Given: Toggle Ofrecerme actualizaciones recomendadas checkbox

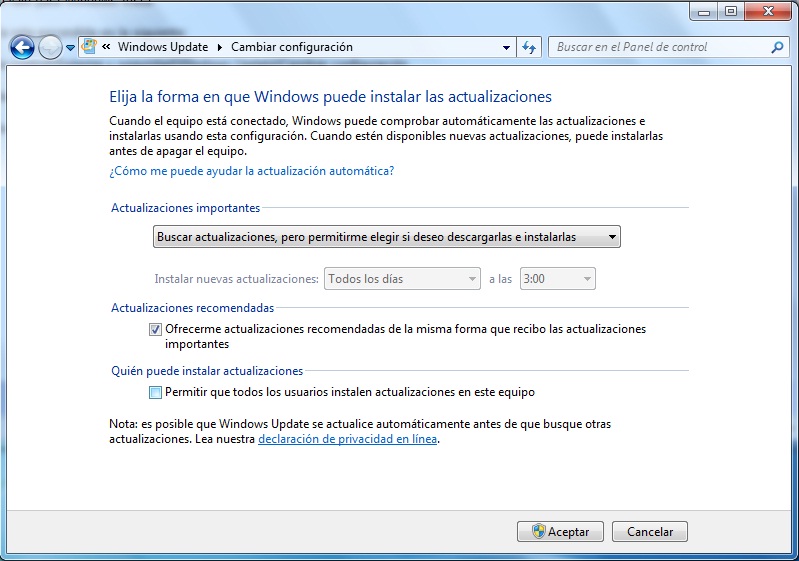Looking at the screenshot, I should (x=155, y=330).
